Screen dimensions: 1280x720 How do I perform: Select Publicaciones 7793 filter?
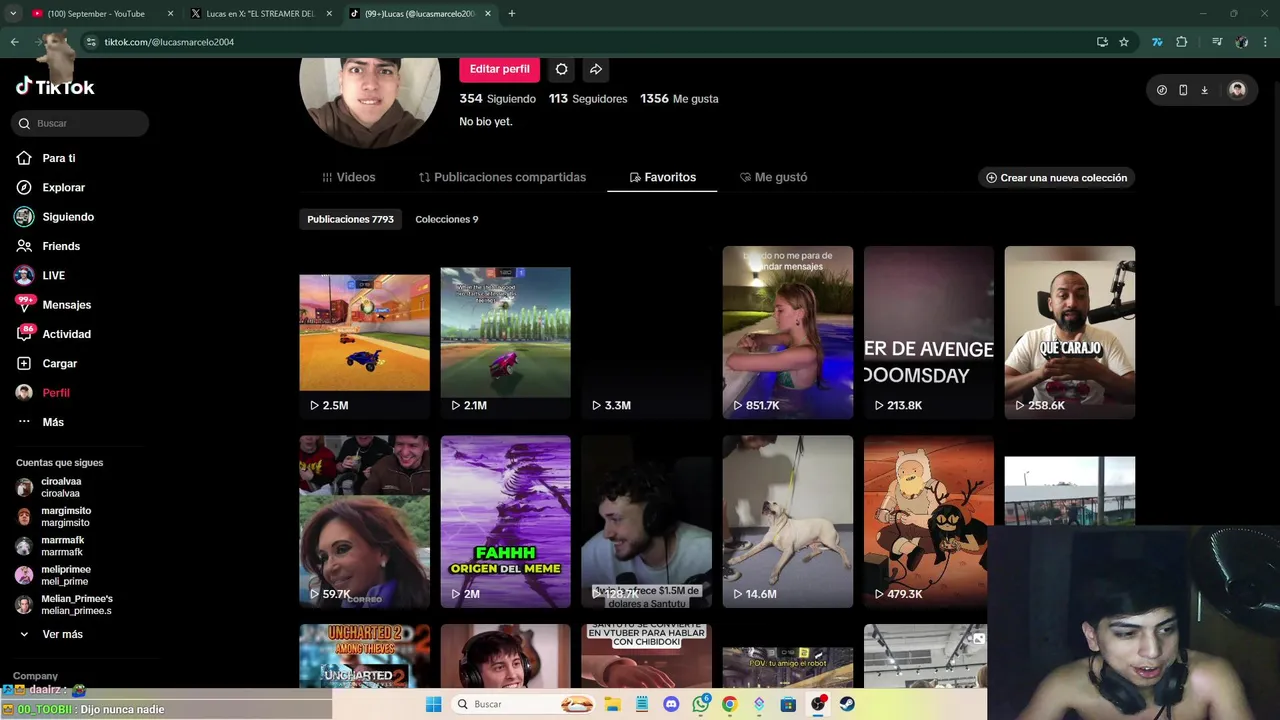[x=350, y=219]
